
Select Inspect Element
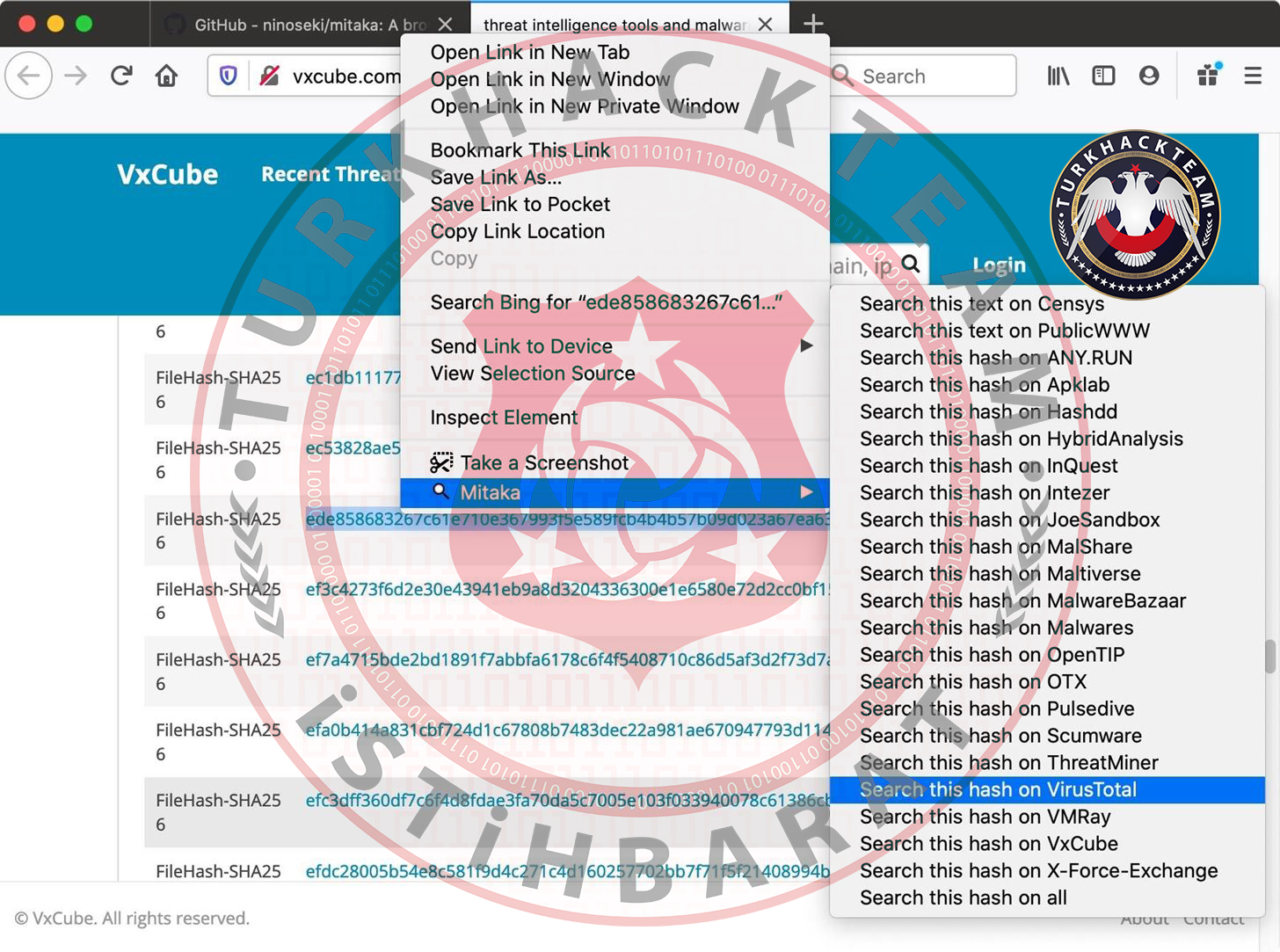(x=615, y=418)
